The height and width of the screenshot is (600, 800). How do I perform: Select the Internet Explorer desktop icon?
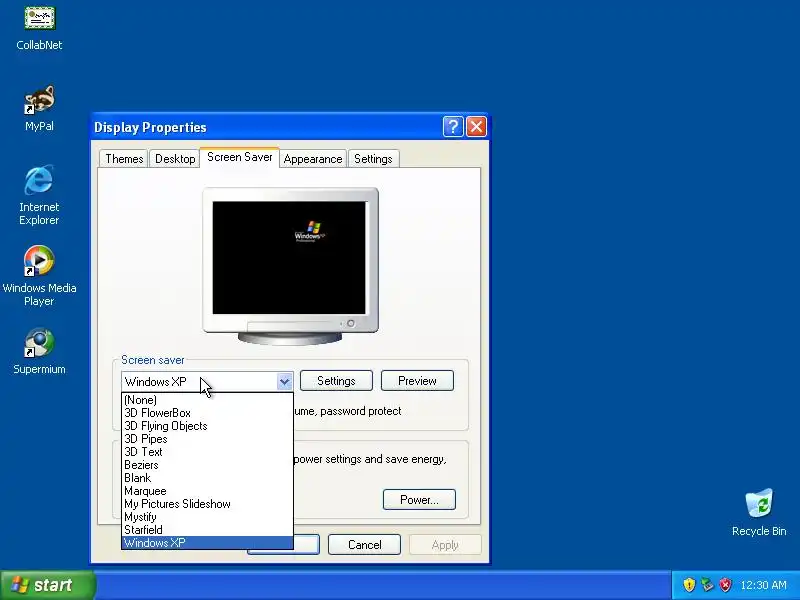(x=39, y=195)
